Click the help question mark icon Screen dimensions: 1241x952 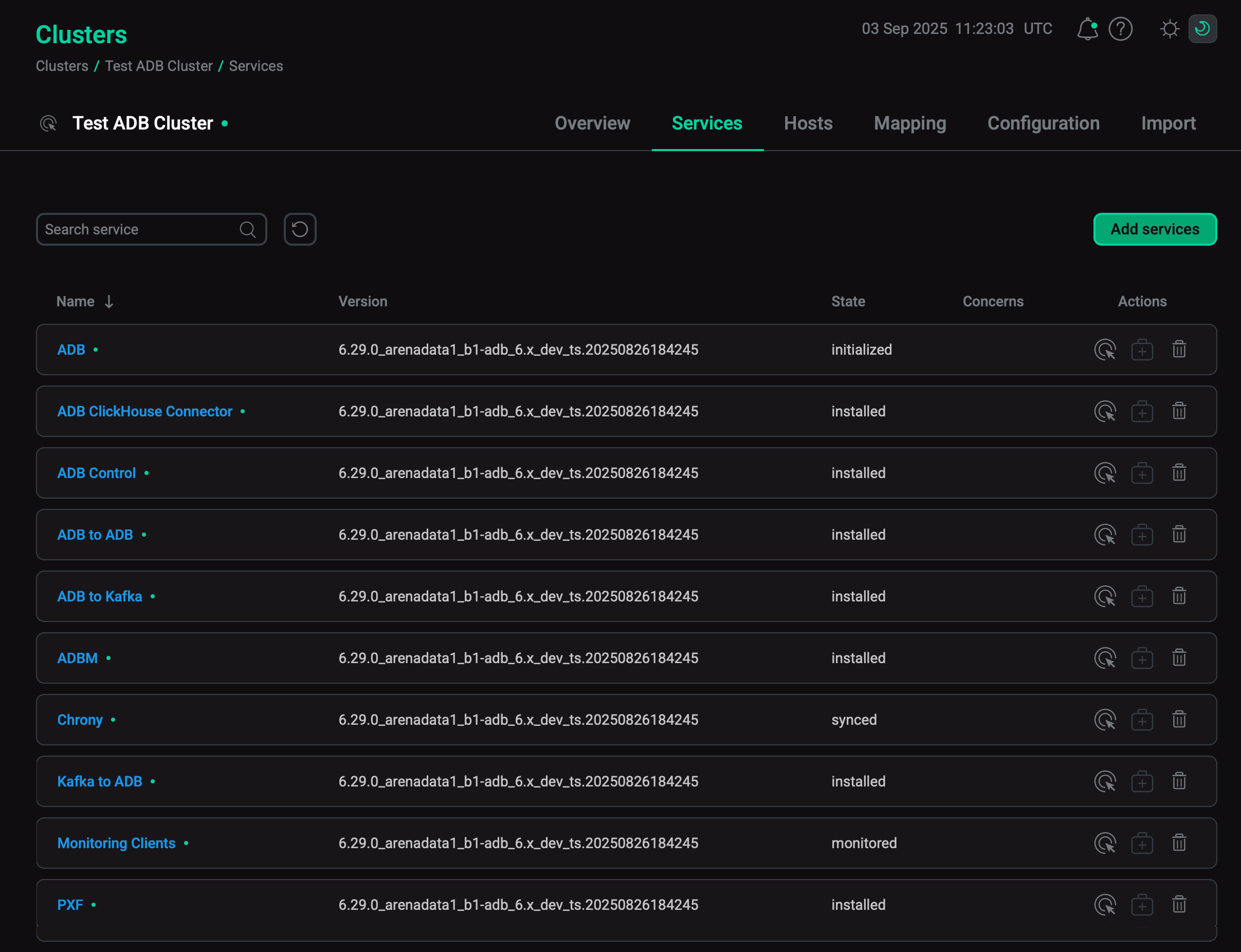click(x=1120, y=29)
